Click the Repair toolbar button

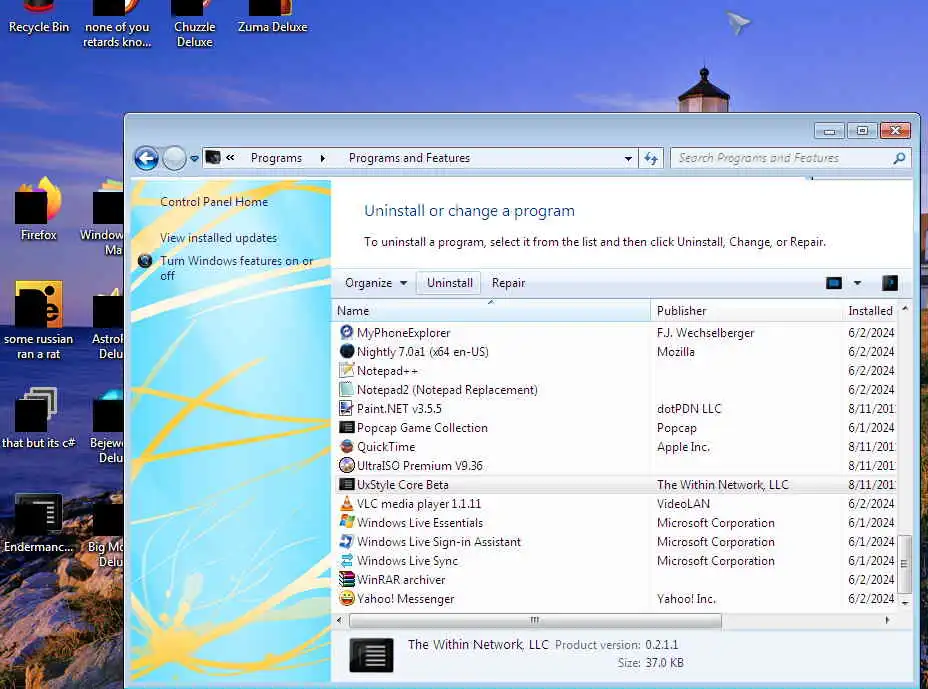(508, 283)
